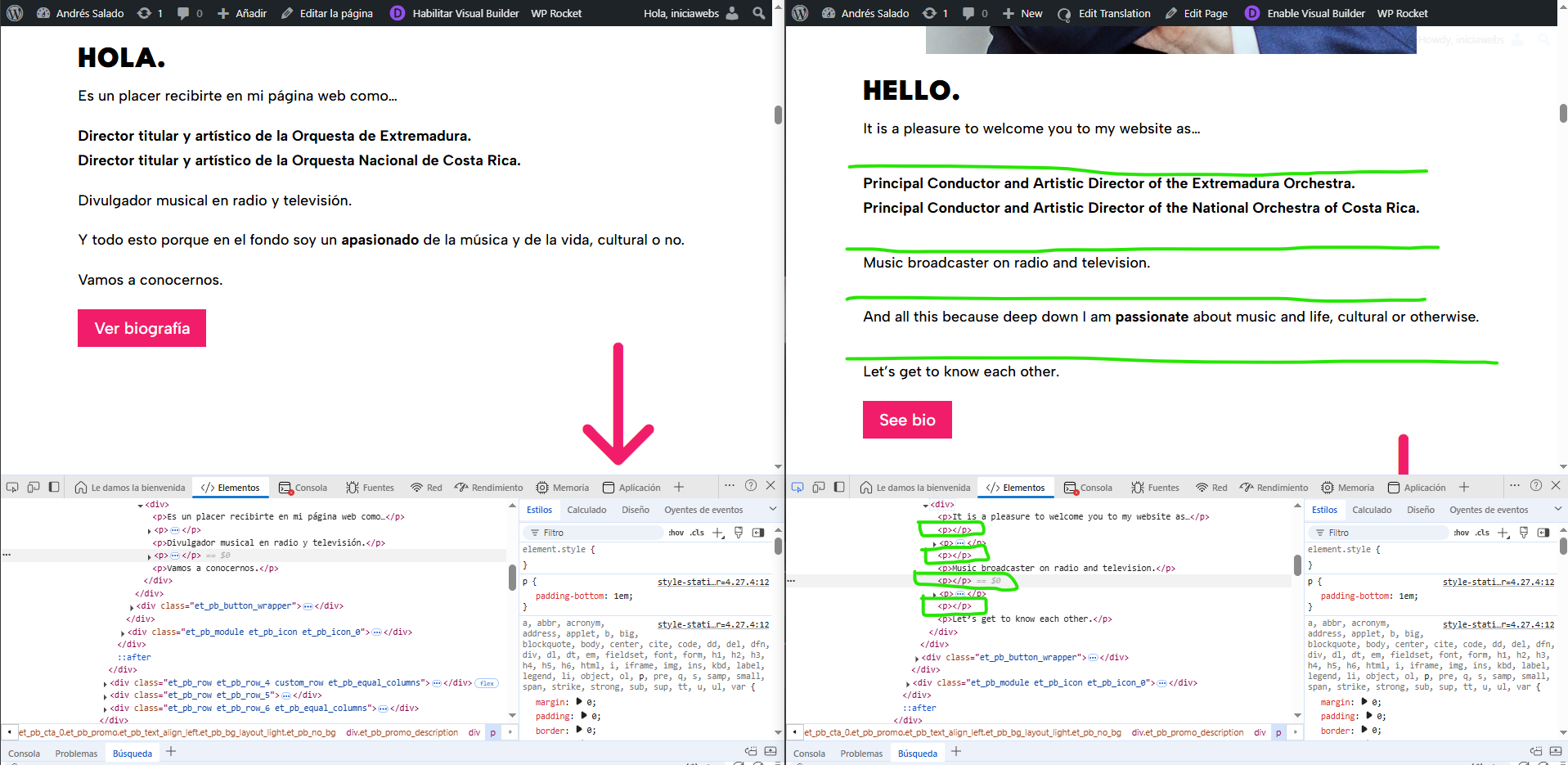Click the WordPress logo in left admin bar
The width and height of the screenshot is (1568, 765).
pos(15,13)
